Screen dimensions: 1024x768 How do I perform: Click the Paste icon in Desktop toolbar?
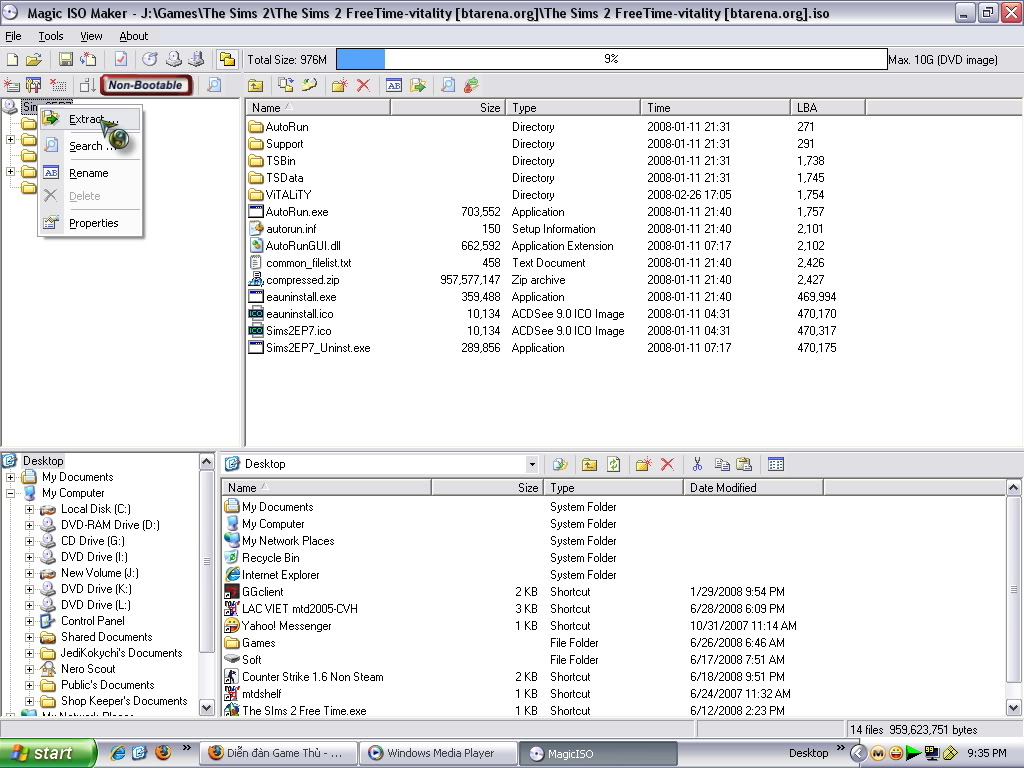point(744,464)
